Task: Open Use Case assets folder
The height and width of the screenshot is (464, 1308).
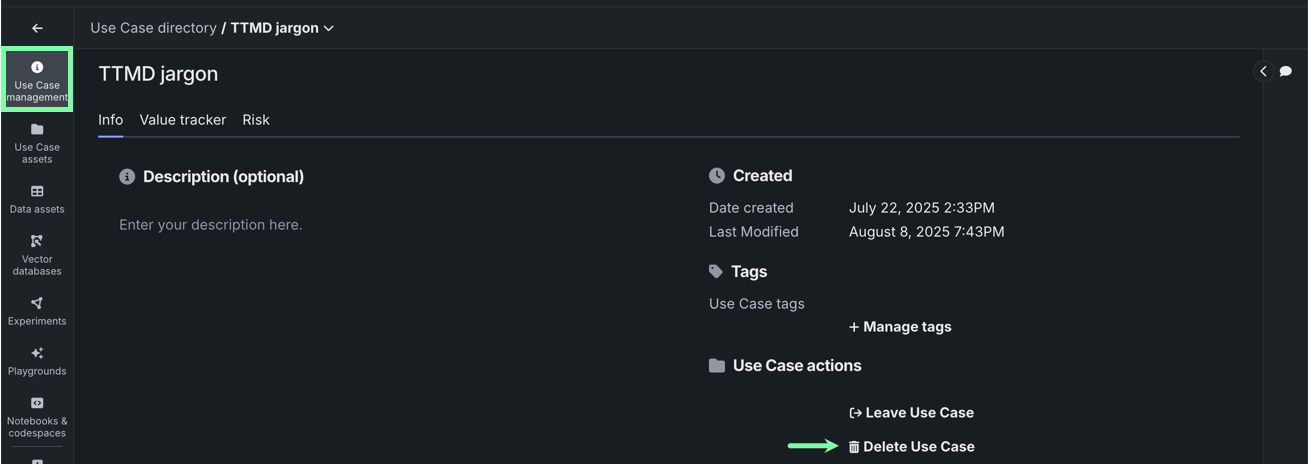Action: [37, 142]
